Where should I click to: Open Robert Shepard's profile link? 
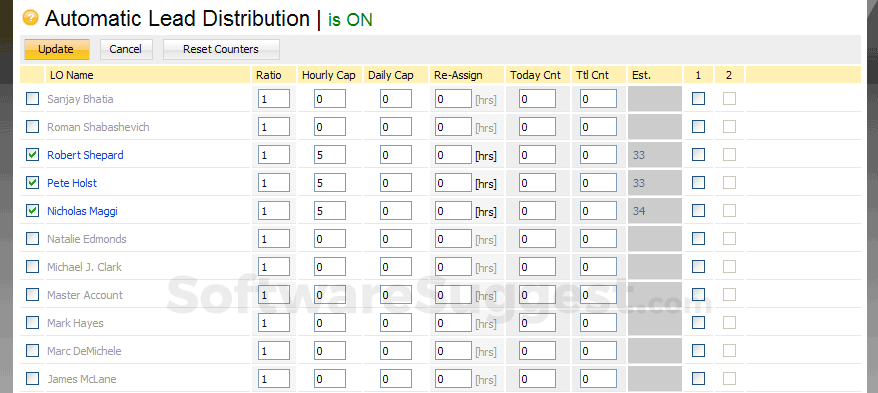click(85, 155)
